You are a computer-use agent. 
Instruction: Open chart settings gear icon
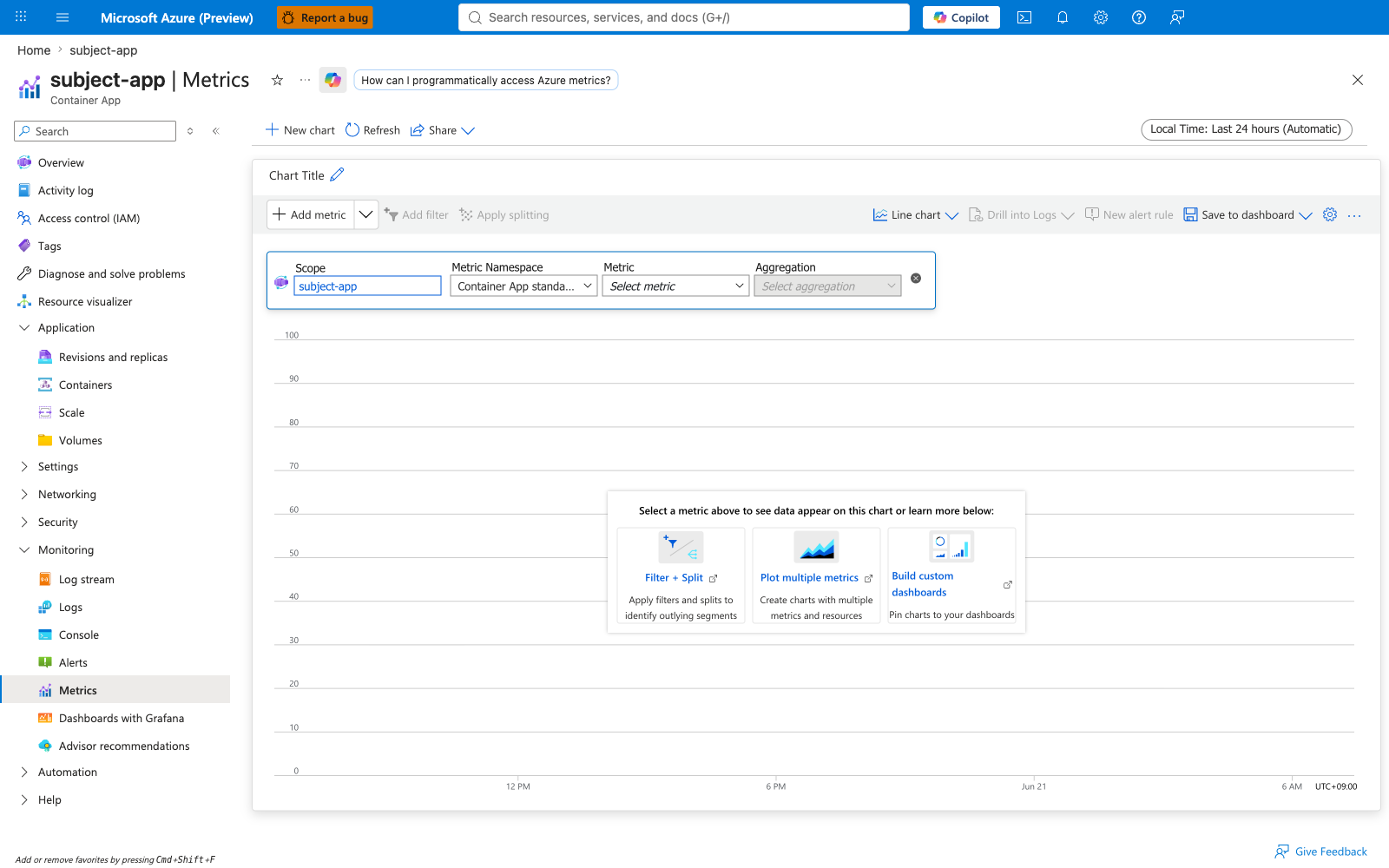(1330, 214)
